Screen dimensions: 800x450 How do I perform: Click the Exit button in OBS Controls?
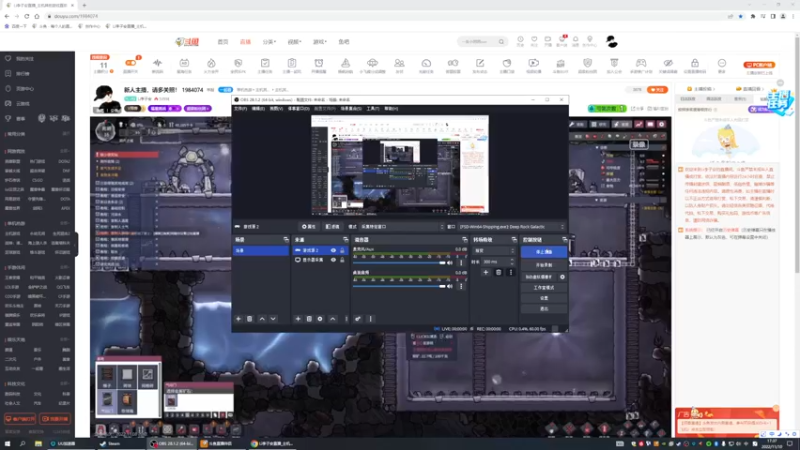544,309
